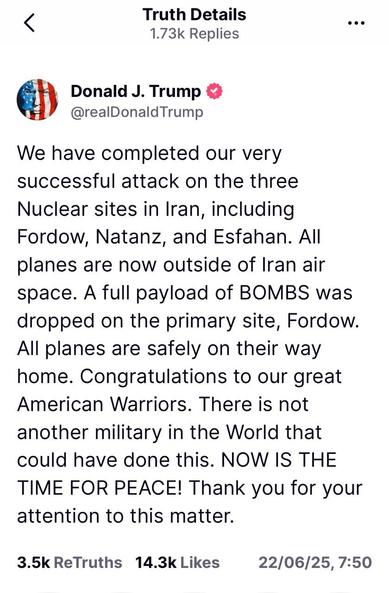Tap the @realDonaldTrump handle
This screenshot has height=593, width=389.
(x=137, y=112)
